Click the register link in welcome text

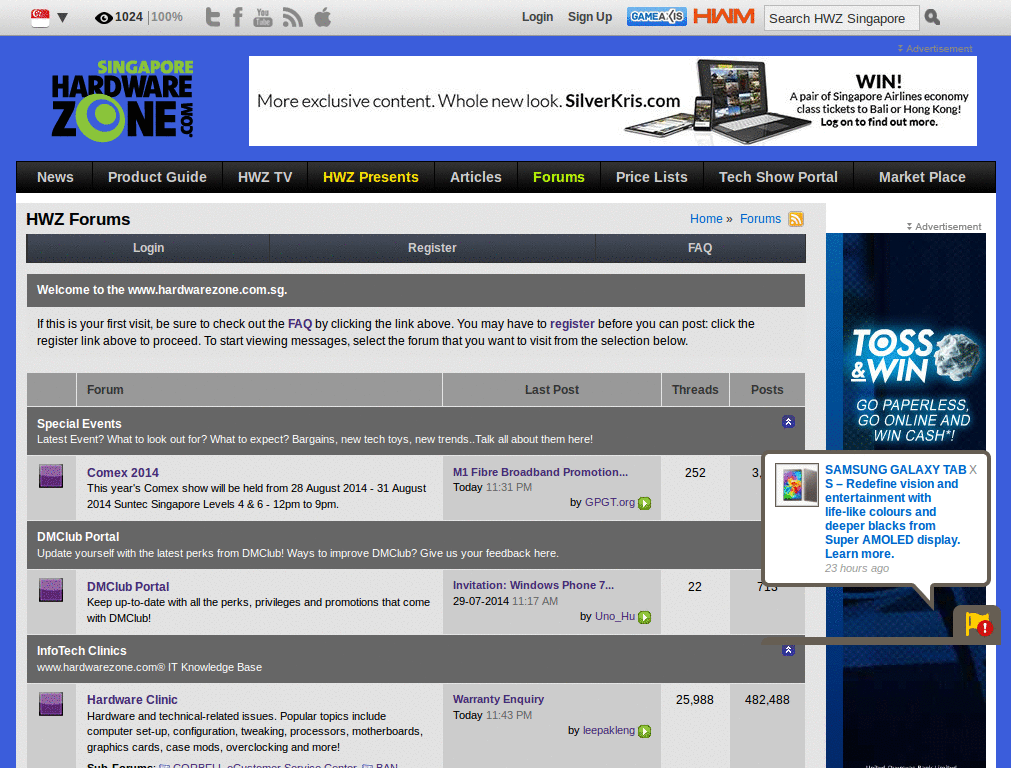coord(572,324)
